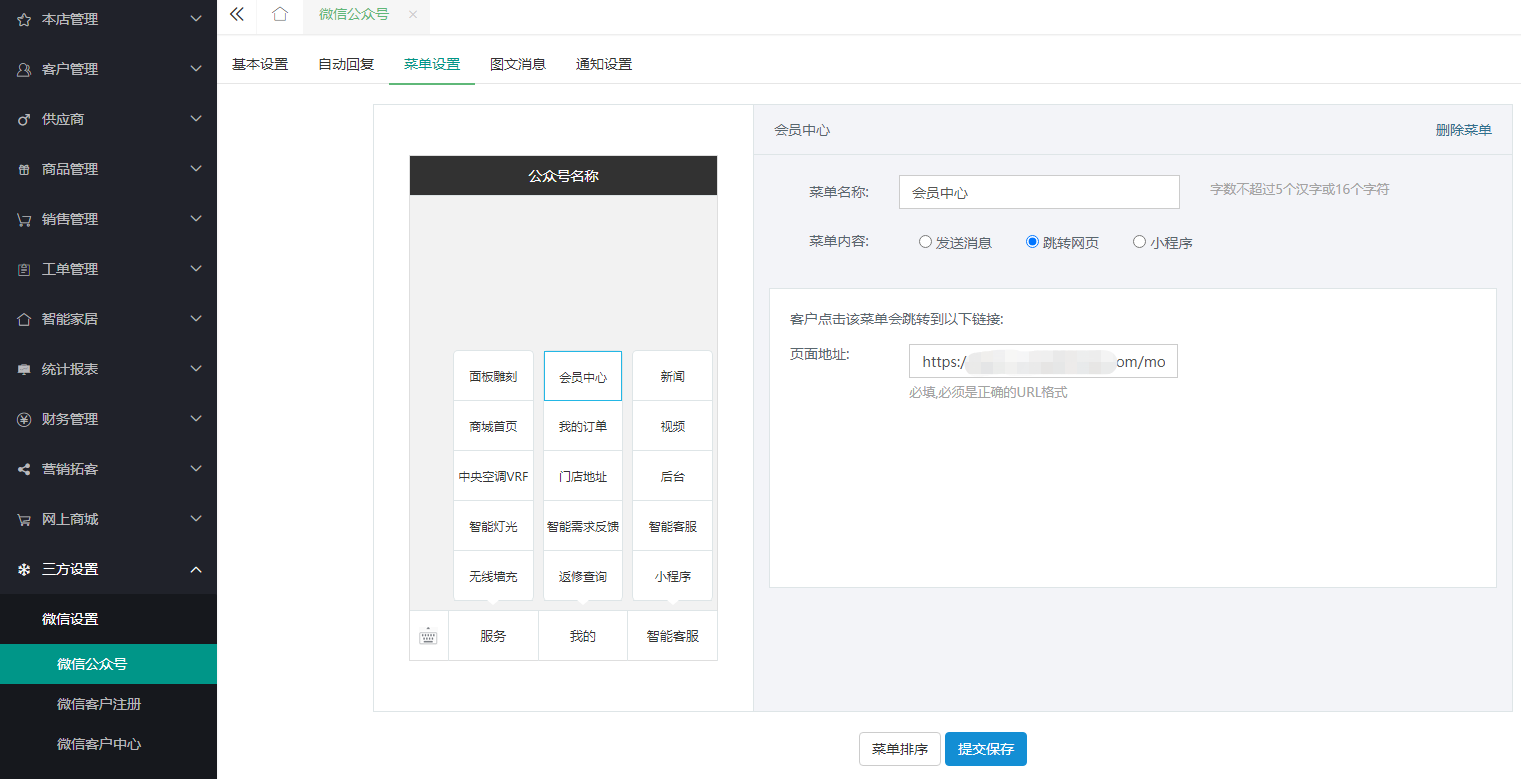Screen dimensions: 1521x779
Task: Open the 图文消息 tab
Action: click(x=518, y=64)
